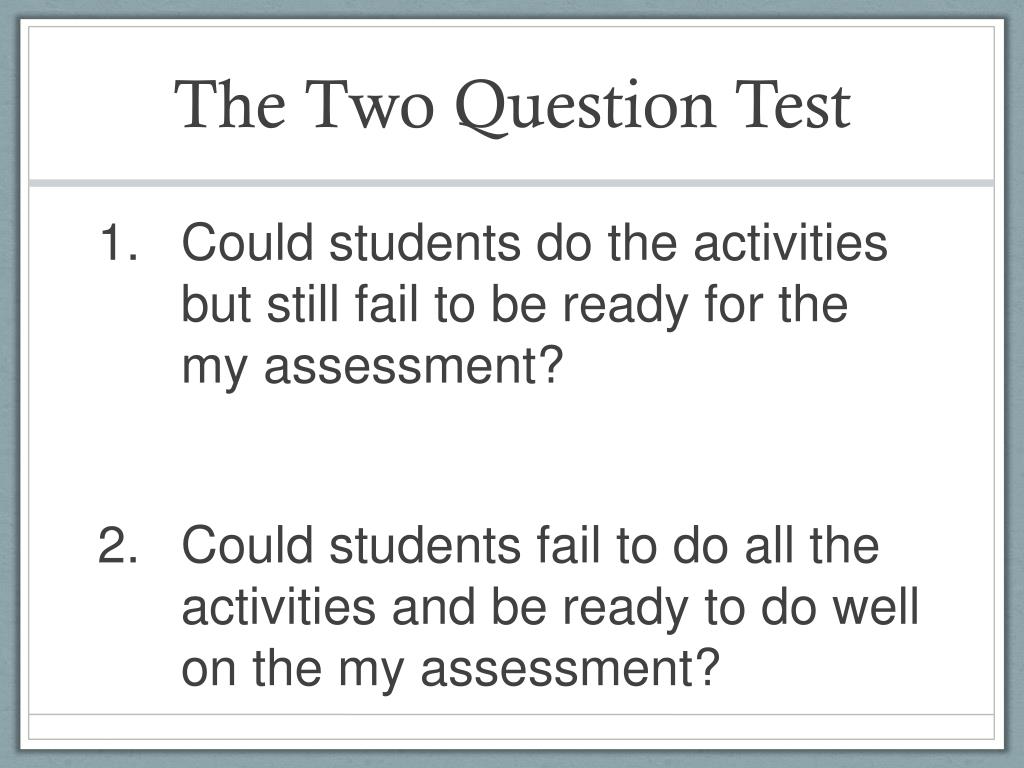Click the line "but still fail to be ready for the"
The width and height of the screenshot is (1024, 768).
pos(515,305)
